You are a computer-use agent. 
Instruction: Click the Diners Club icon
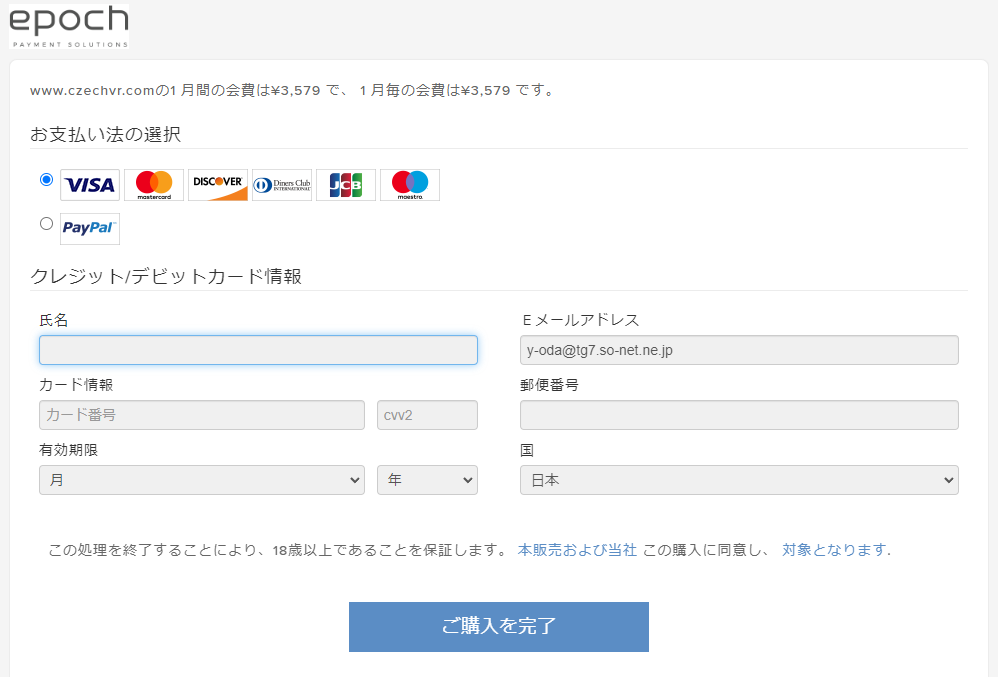pyautogui.click(x=281, y=184)
